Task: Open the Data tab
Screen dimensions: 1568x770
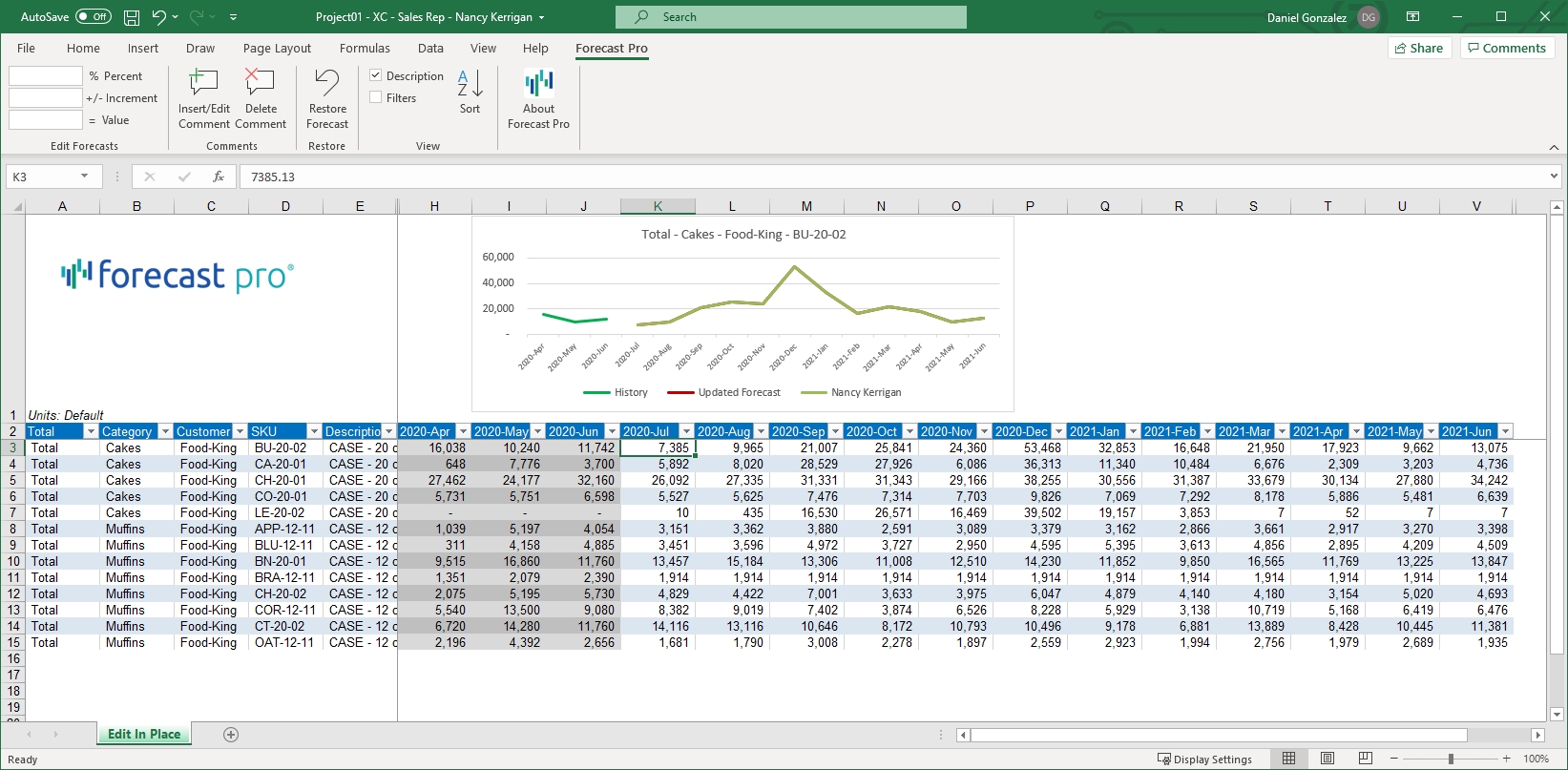Action: 430,48
